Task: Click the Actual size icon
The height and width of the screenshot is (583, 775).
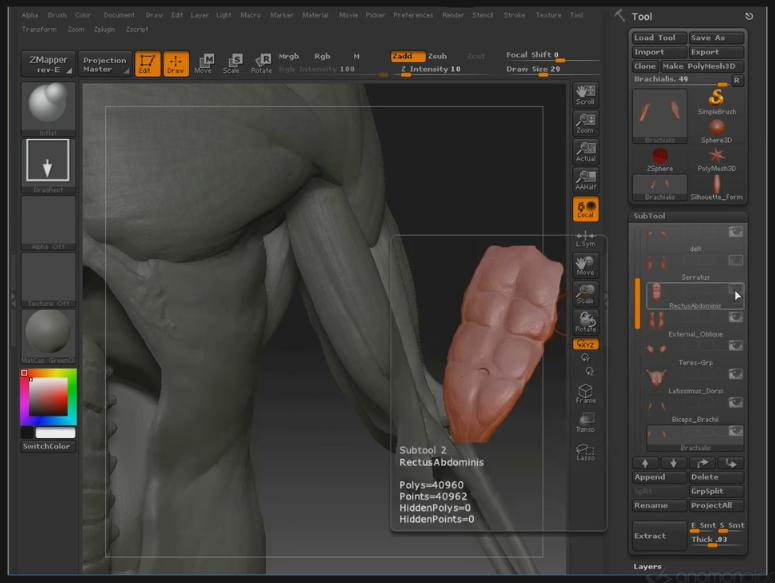Action: (x=585, y=152)
